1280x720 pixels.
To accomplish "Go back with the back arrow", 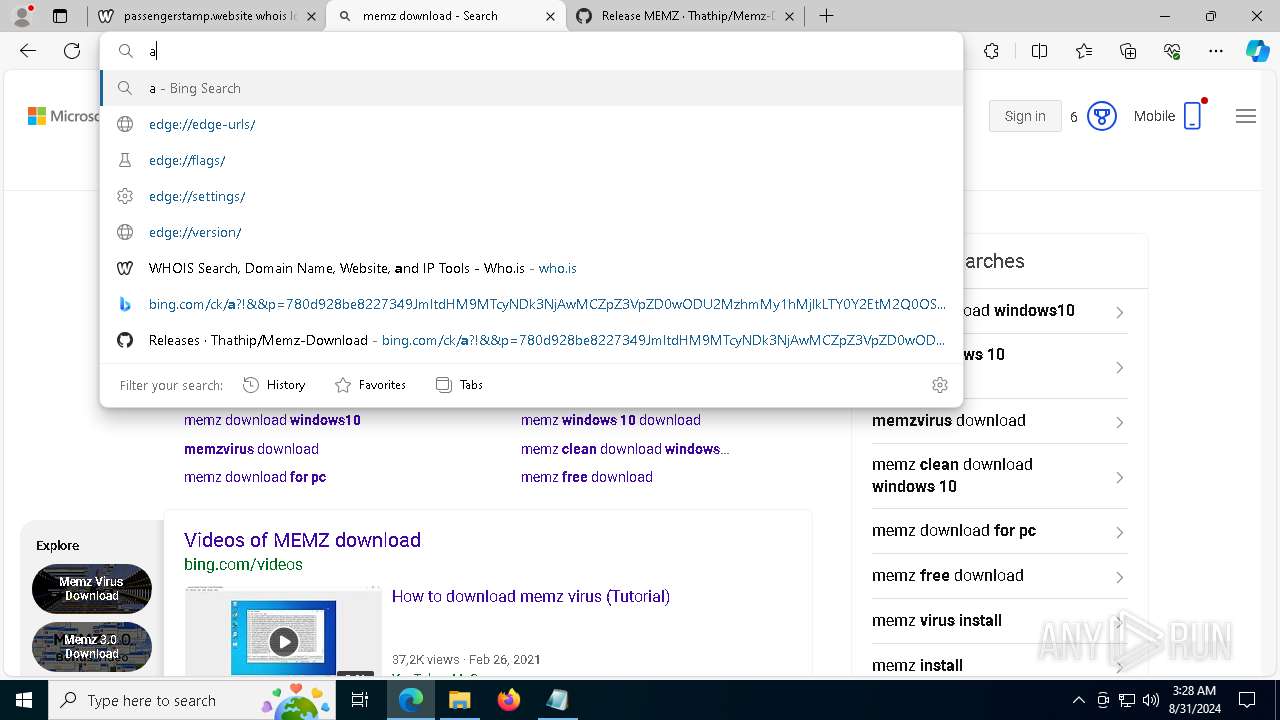I will pos(28,51).
